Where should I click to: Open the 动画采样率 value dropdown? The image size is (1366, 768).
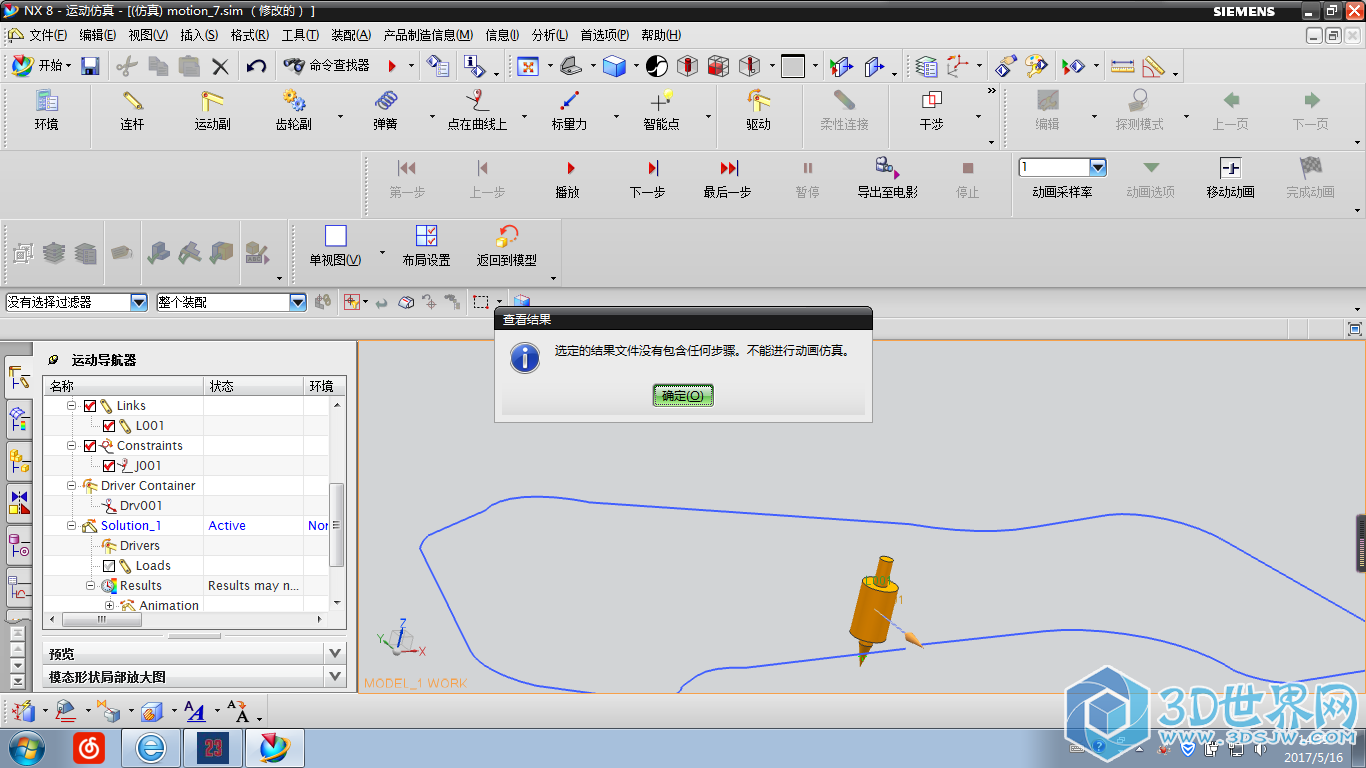pos(1098,167)
